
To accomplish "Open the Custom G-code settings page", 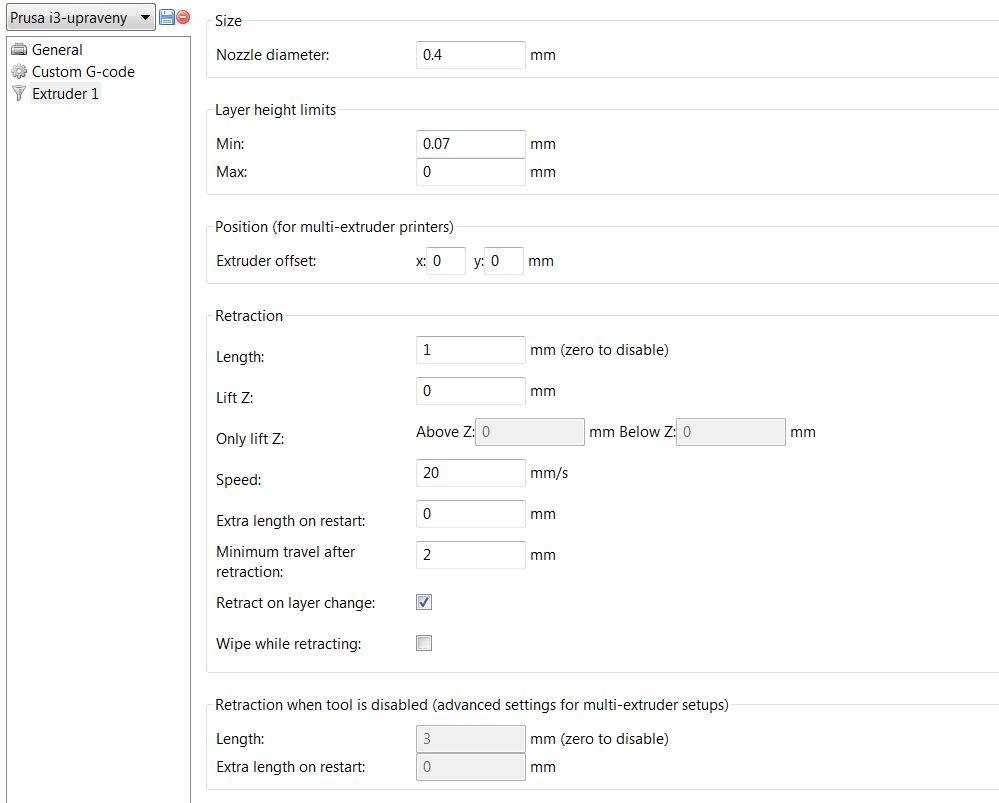I will click(83, 72).
